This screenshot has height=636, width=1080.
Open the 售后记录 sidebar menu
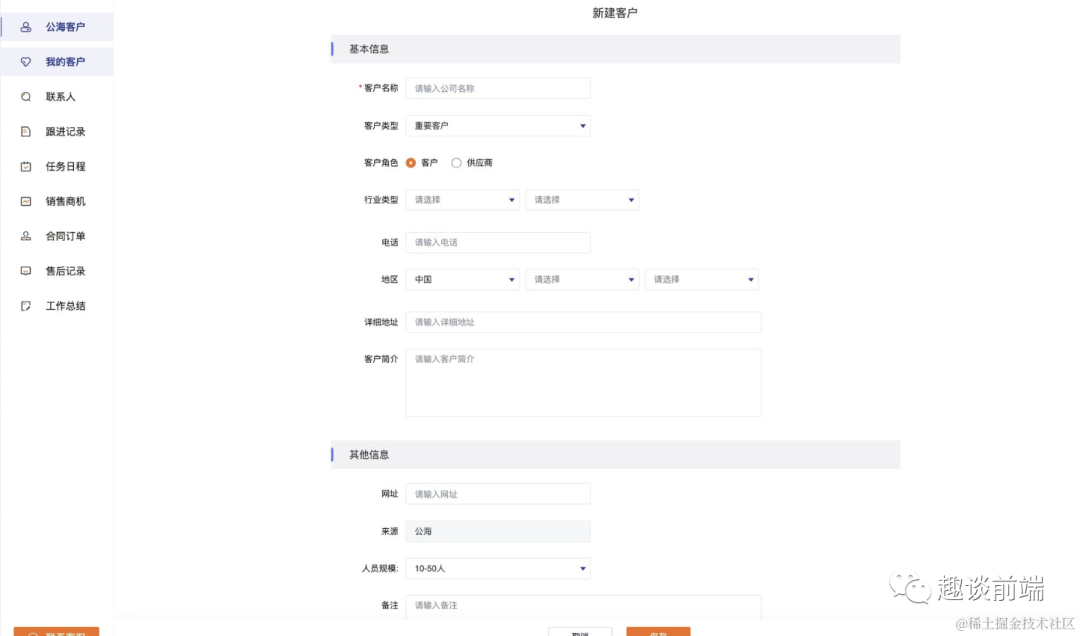pos(56,271)
